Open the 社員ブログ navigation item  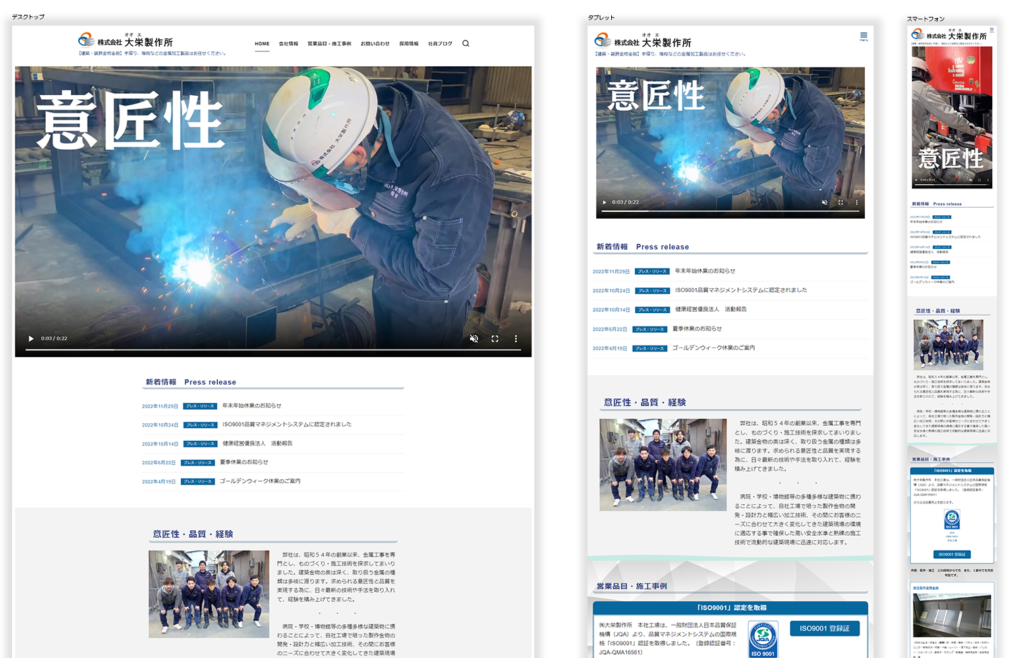click(440, 44)
